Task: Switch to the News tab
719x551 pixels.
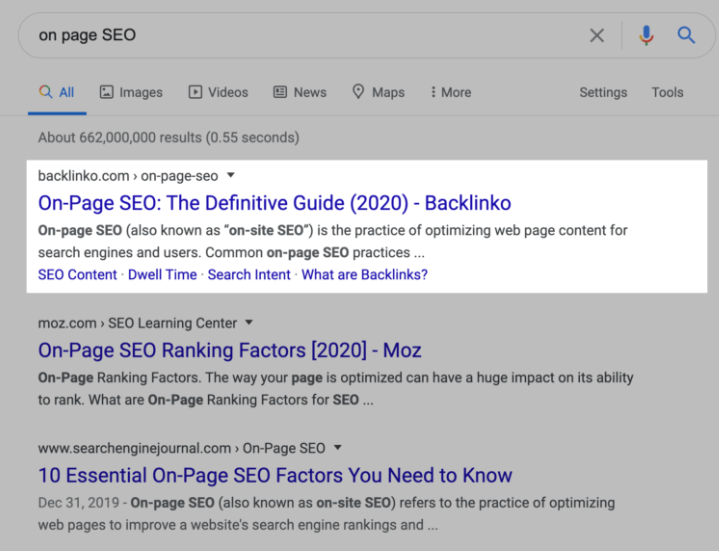Action: [300, 93]
